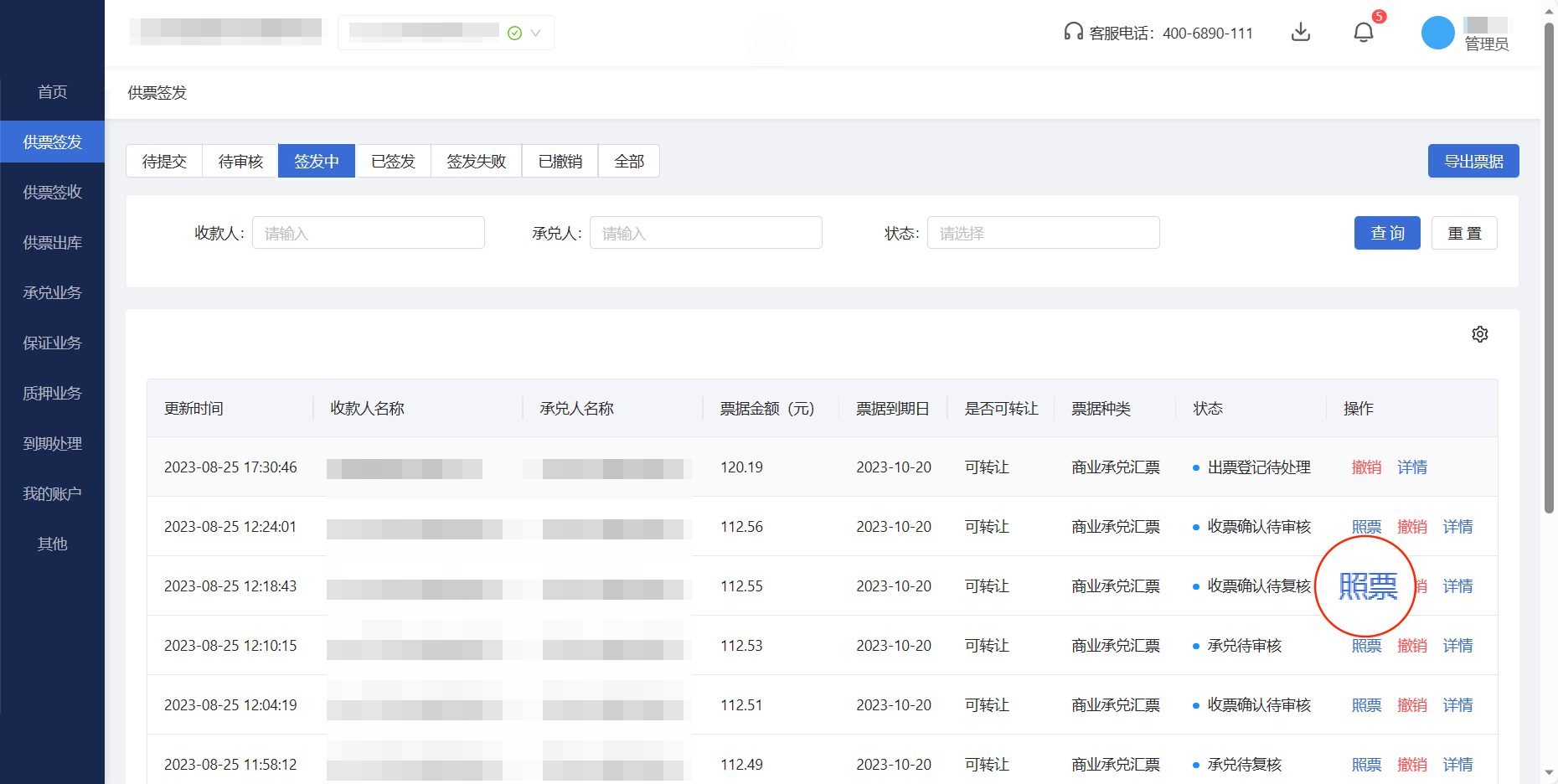Click the green checkmark in the company selector
The width and height of the screenshot is (1558, 784).
(513, 33)
